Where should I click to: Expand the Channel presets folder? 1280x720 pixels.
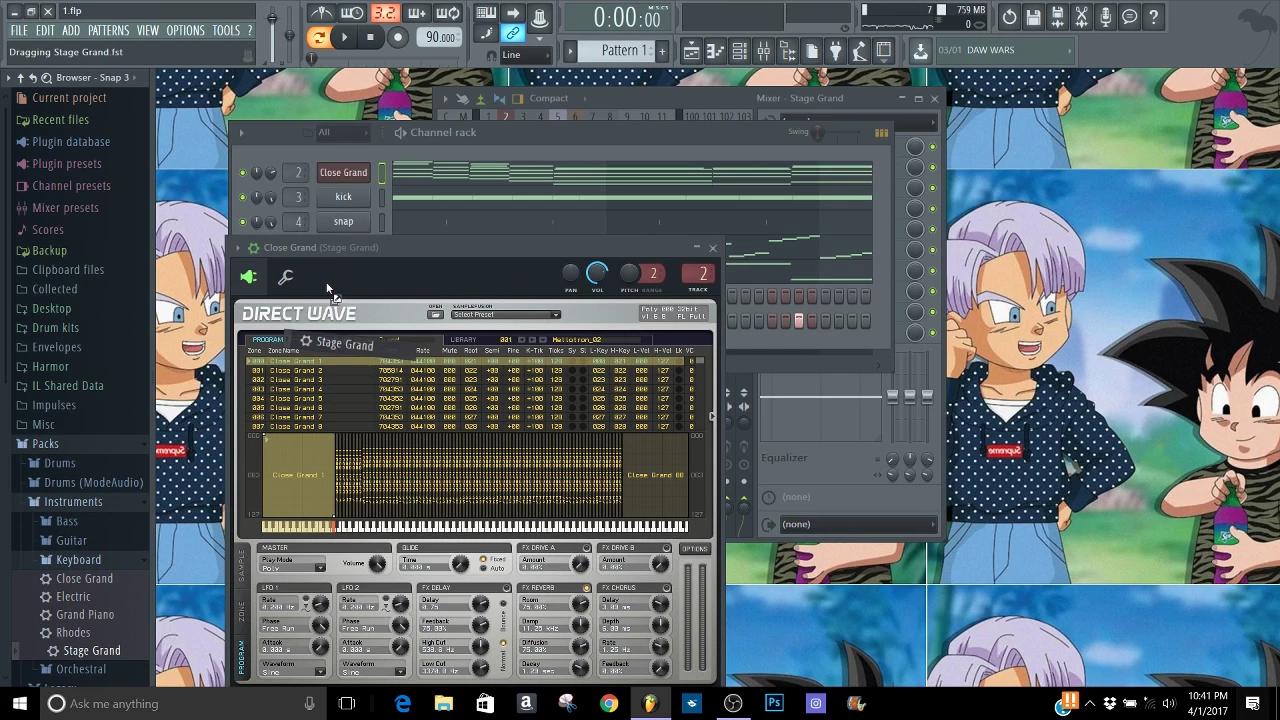tap(71, 186)
